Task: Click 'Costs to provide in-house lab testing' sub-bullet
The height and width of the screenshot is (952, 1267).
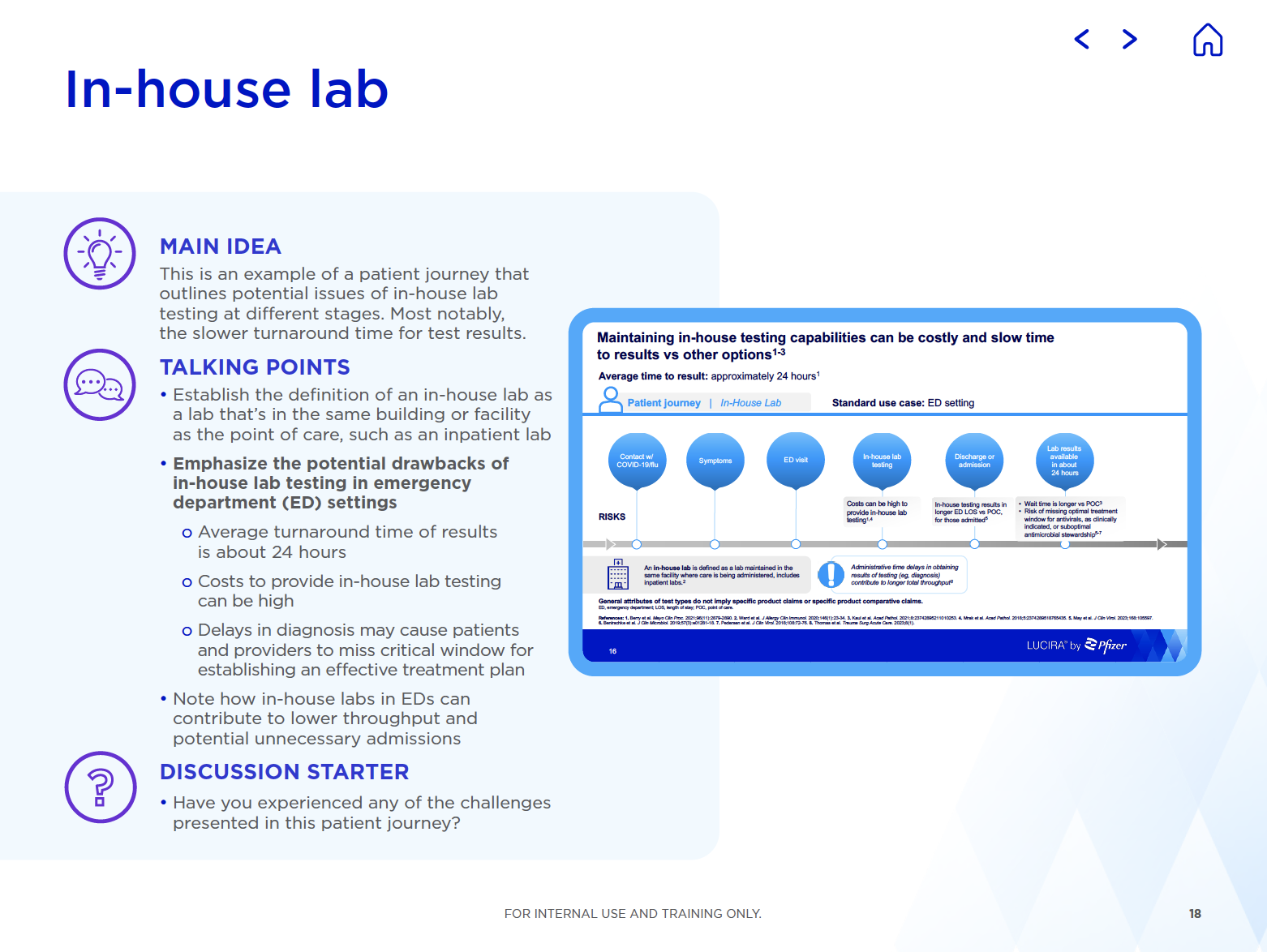Action: coord(341,591)
